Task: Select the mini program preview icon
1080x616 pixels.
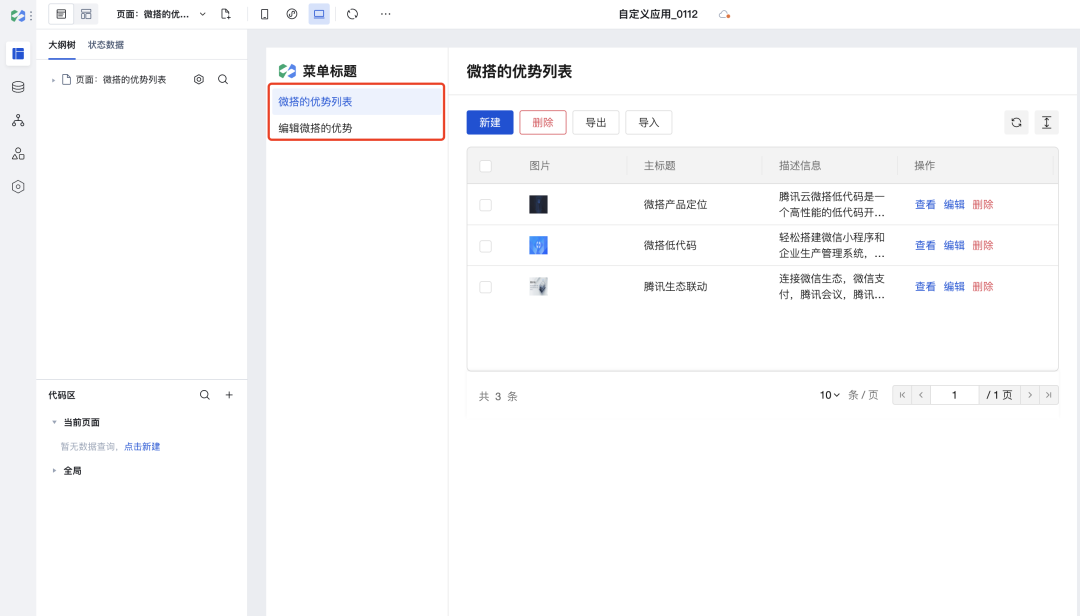Action: click(292, 14)
